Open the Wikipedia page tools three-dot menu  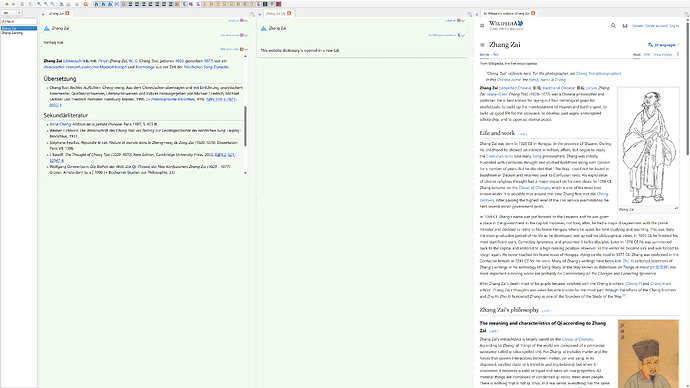[678, 54]
